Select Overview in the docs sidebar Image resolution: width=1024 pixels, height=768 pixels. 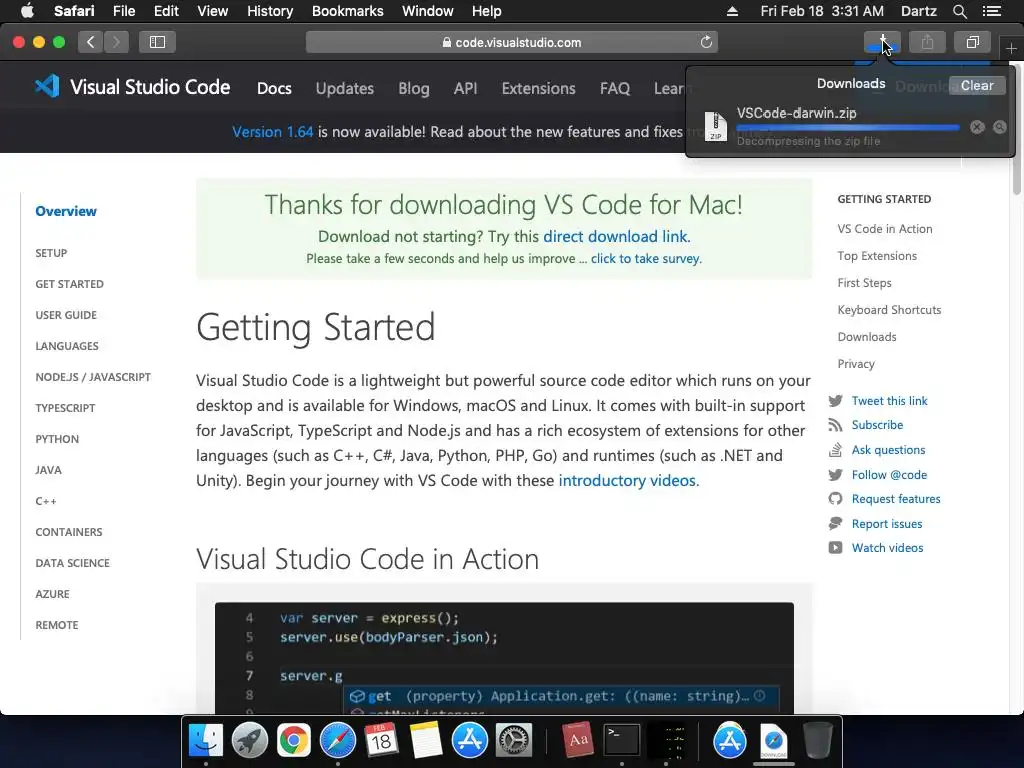click(66, 211)
